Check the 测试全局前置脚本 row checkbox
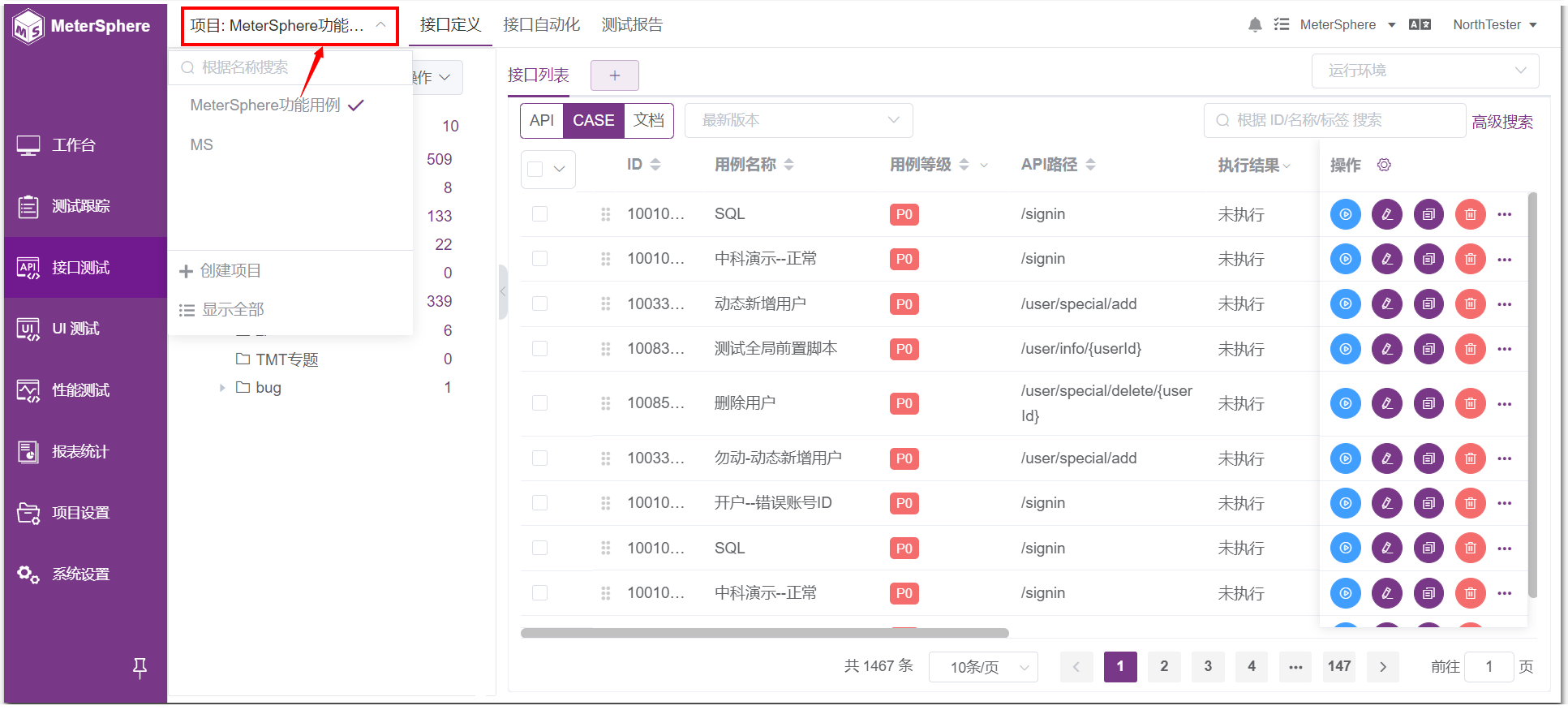Image resolution: width=1568 pixels, height=710 pixels. tap(539, 348)
